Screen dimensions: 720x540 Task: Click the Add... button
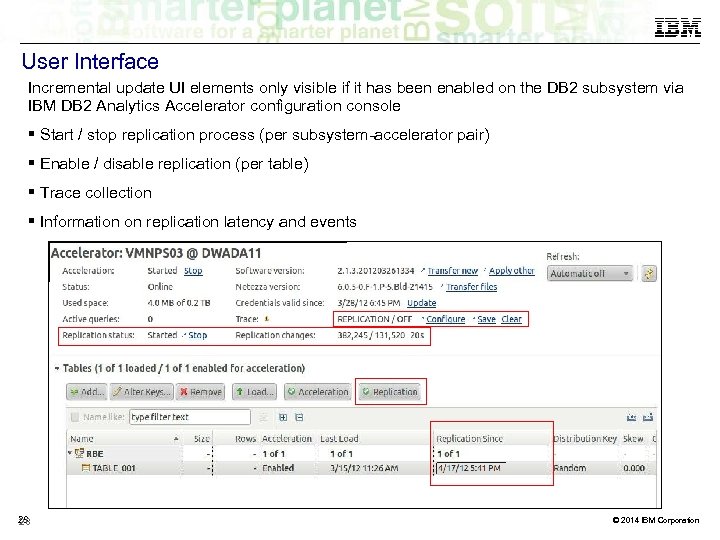pyautogui.click(x=86, y=392)
